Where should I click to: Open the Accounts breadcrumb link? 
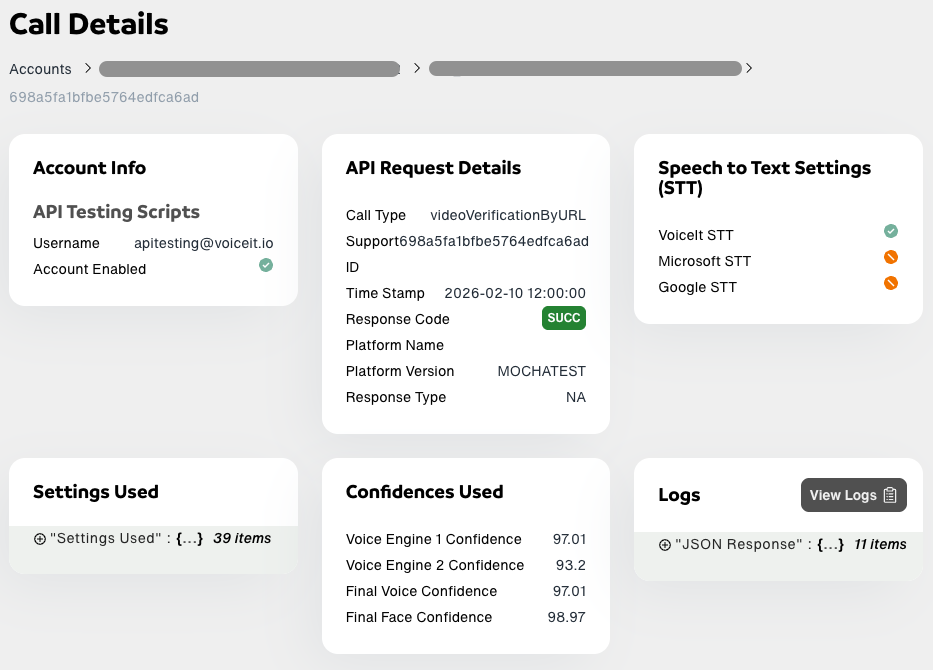click(40, 69)
